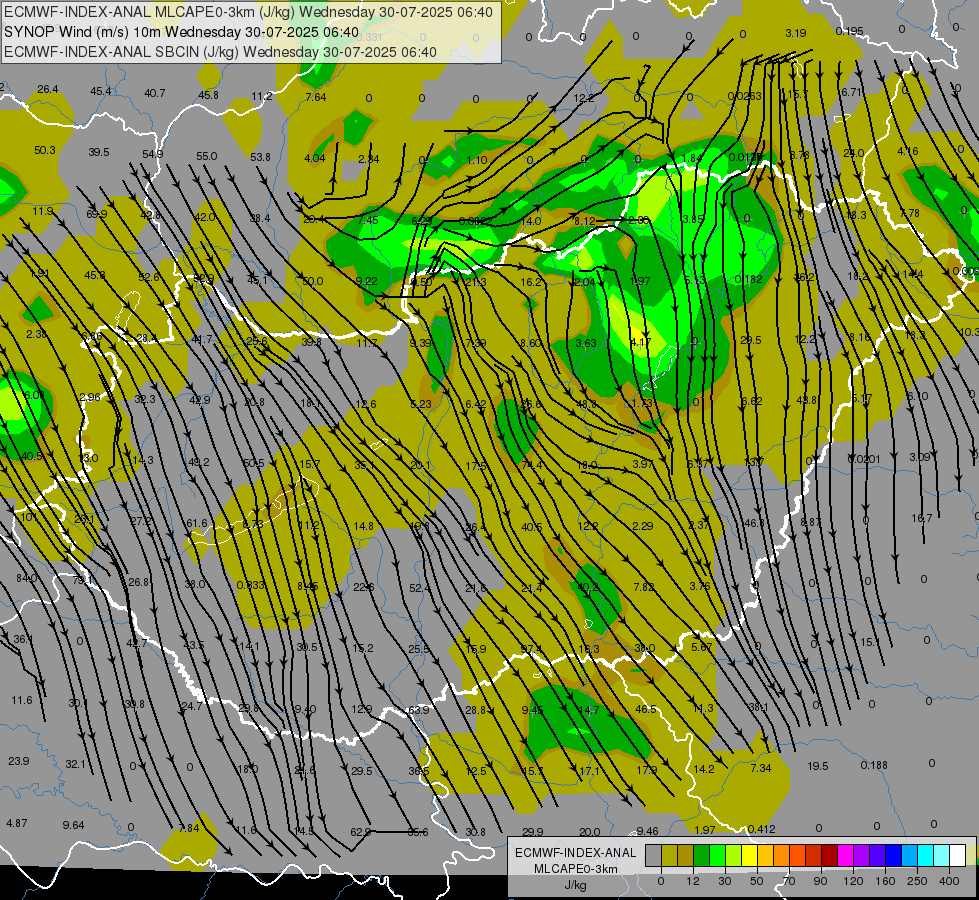Click the map value 3.63
Image resolution: width=979 pixels, height=900 pixels.
[x=586, y=343]
